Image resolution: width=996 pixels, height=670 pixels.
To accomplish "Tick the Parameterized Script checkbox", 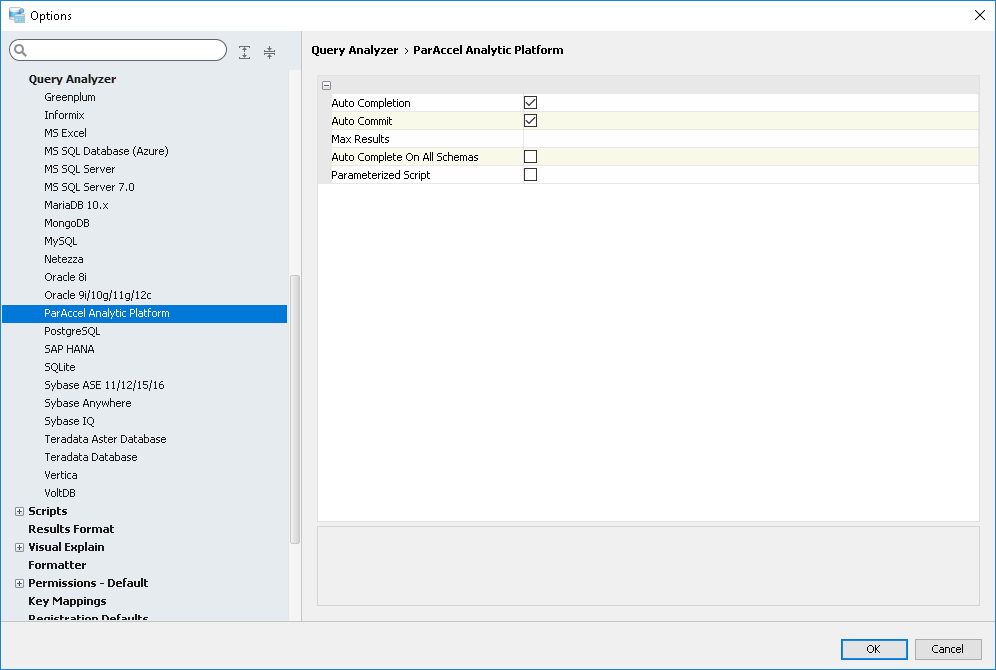I will (x=531, y=175).
